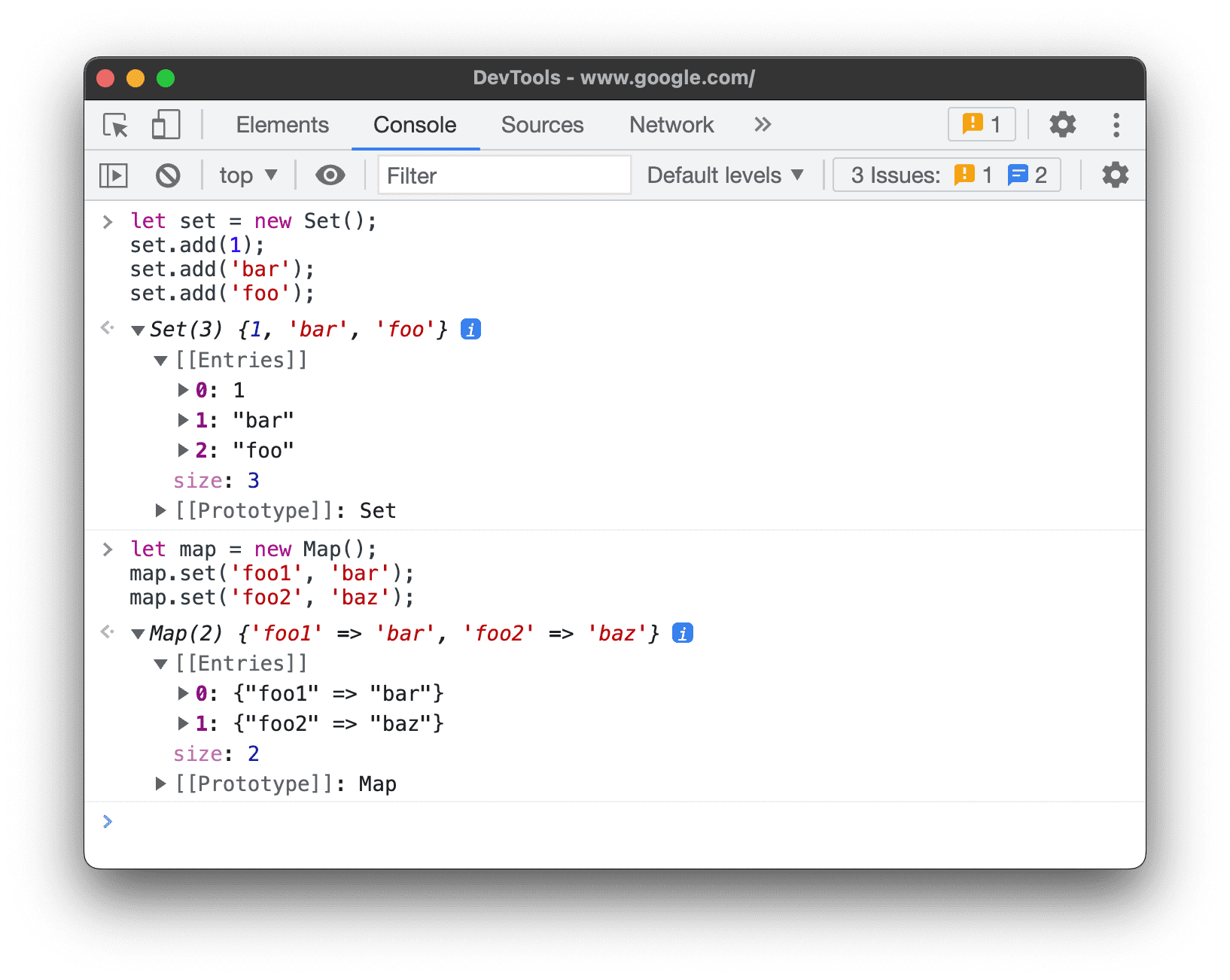Switch to the Network tab
Viewport: 1230px width, 980px height.
tap(671, 125)
